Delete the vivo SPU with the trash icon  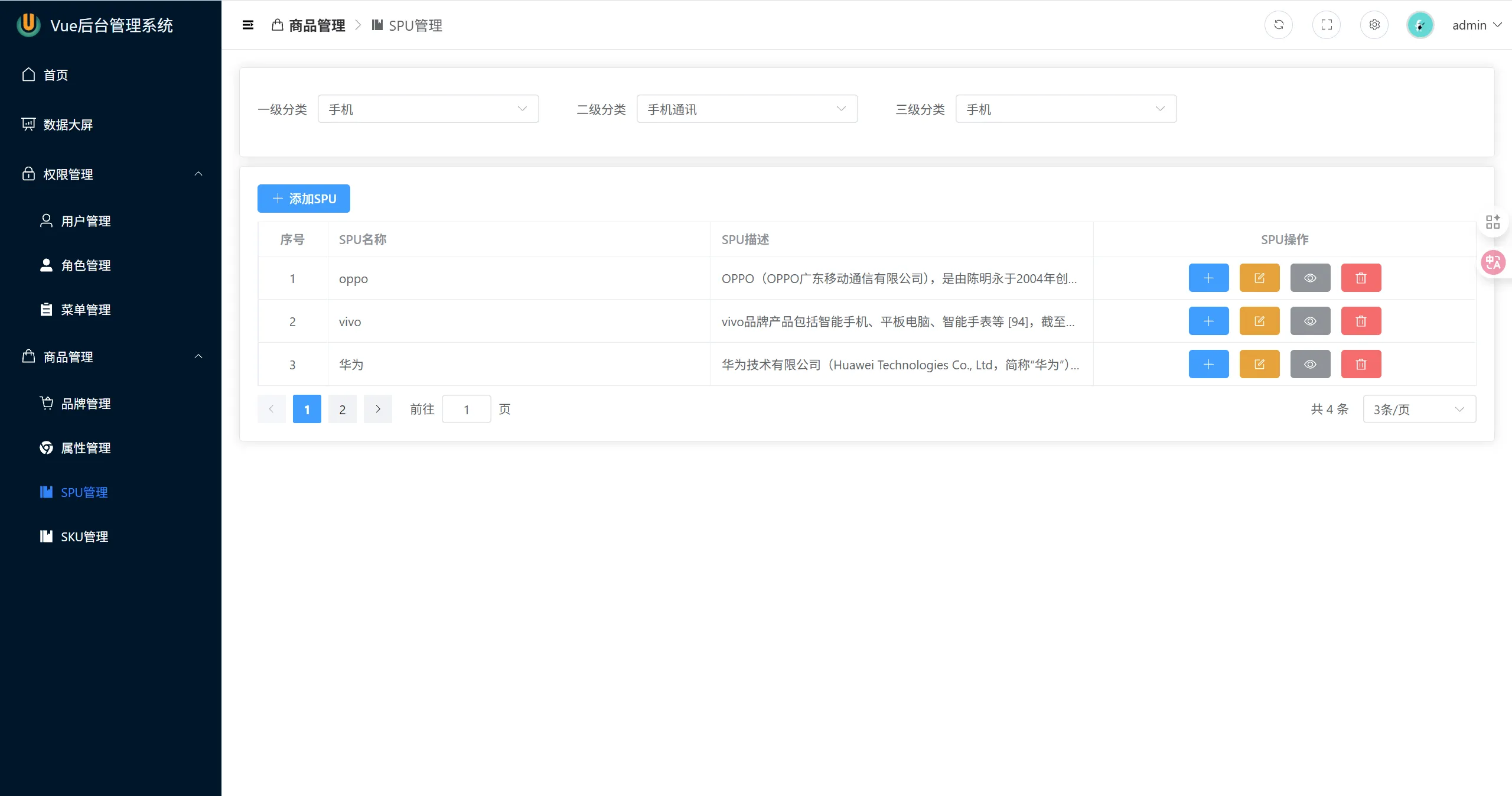(1361, 321)
